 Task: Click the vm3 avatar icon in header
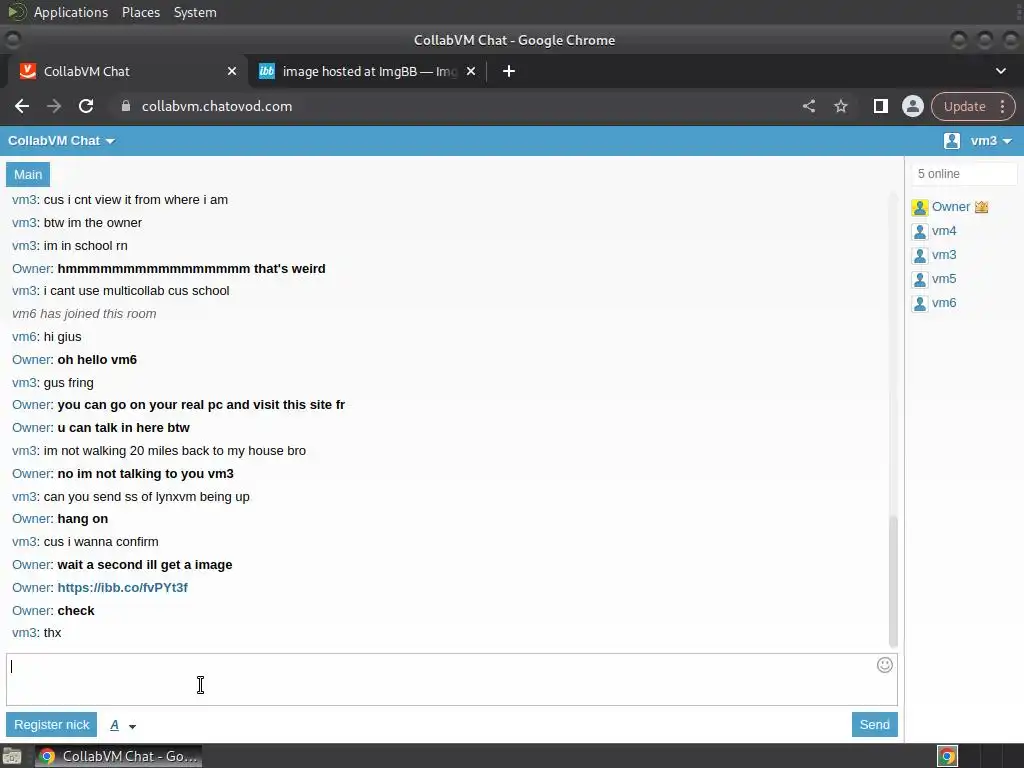click(x=952, y=140)
